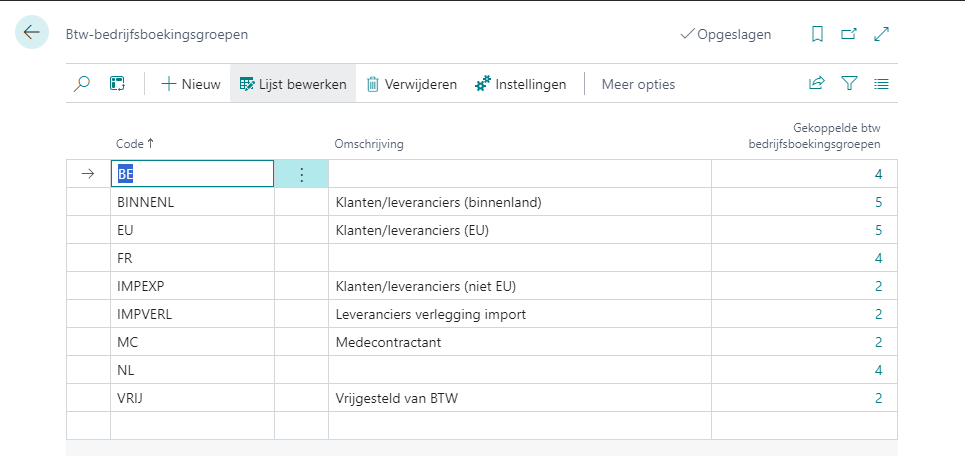Image resolution: width=965 pixels, height=456 pixels.
Task: Click the Opgeslagen saved status indicator
Action: pyautogui.click(x=726, y=34)
